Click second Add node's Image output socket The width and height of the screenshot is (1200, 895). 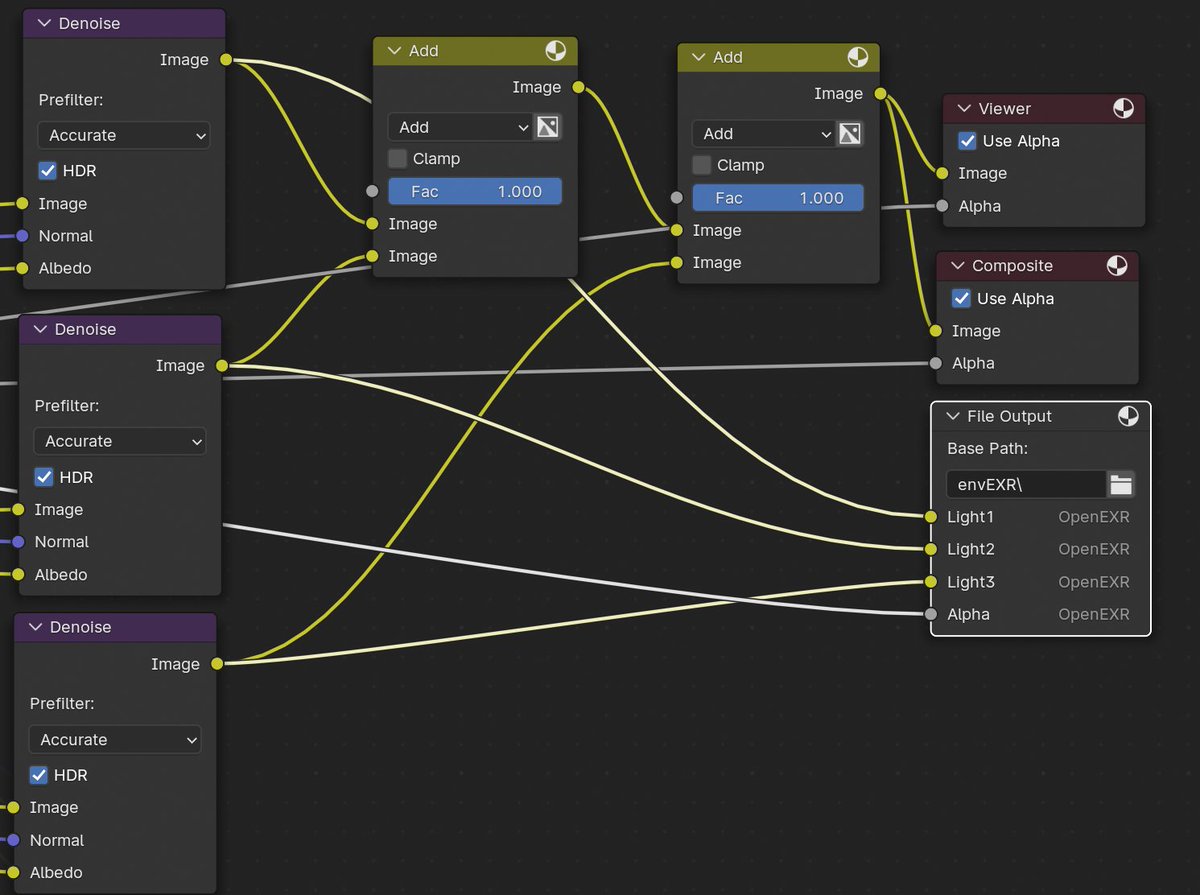point(880,94)
